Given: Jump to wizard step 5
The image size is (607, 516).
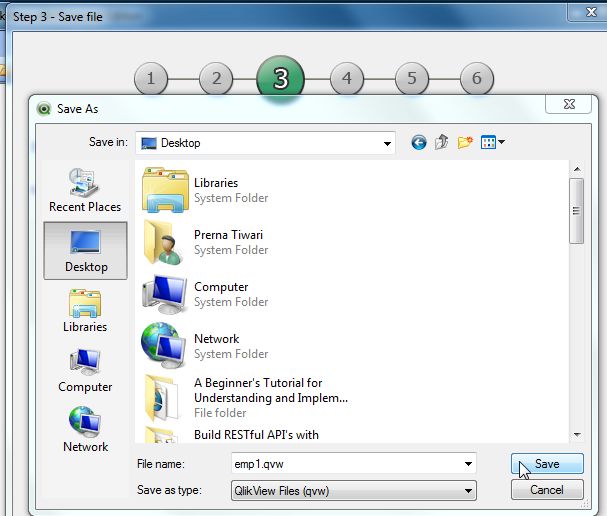Looking at the screenshot, I should [412, 79].
